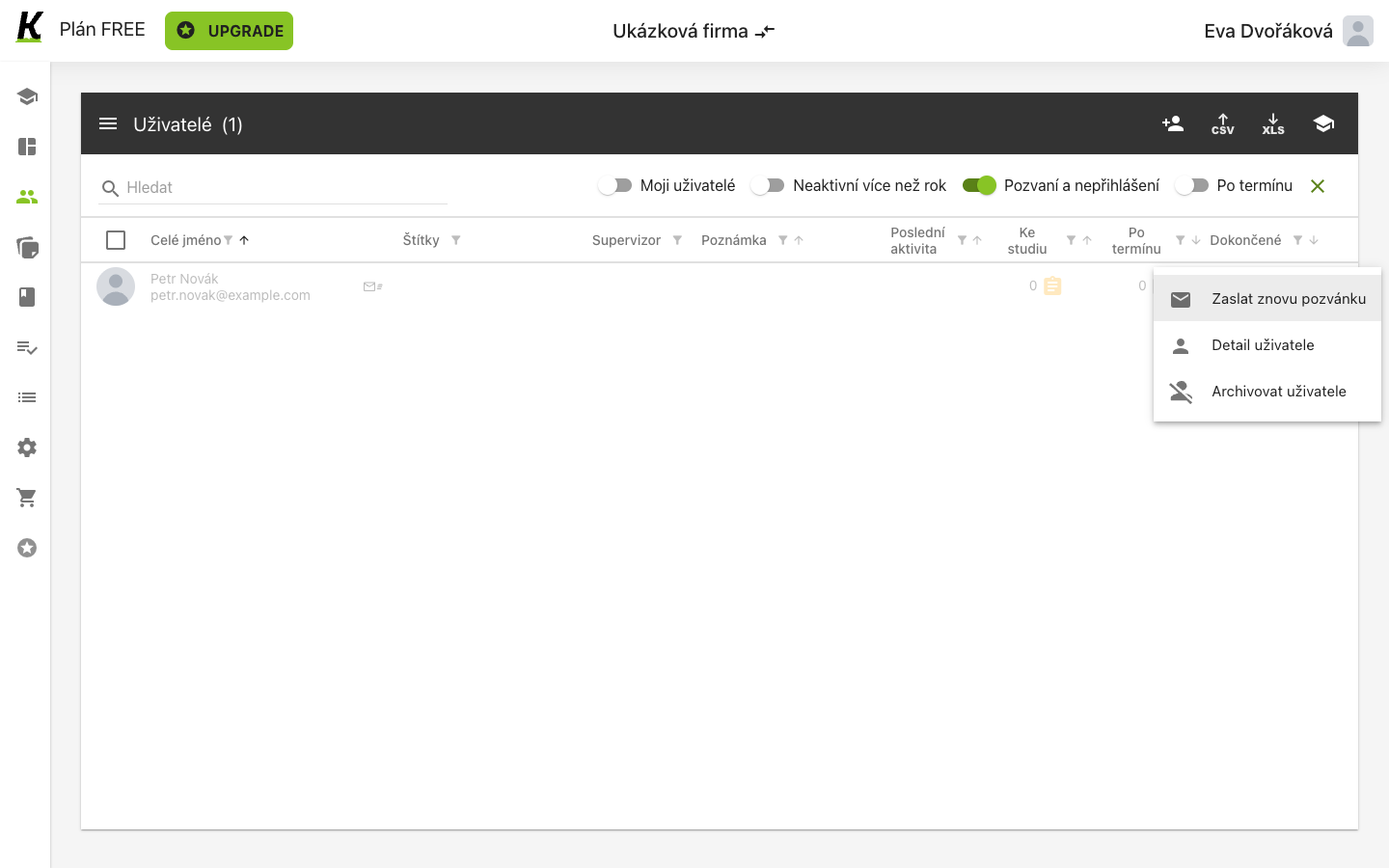Viewport: 1389px width, 868px height.
Task: Sort by the Po termínu column arrow
Action: [1196, 240]
